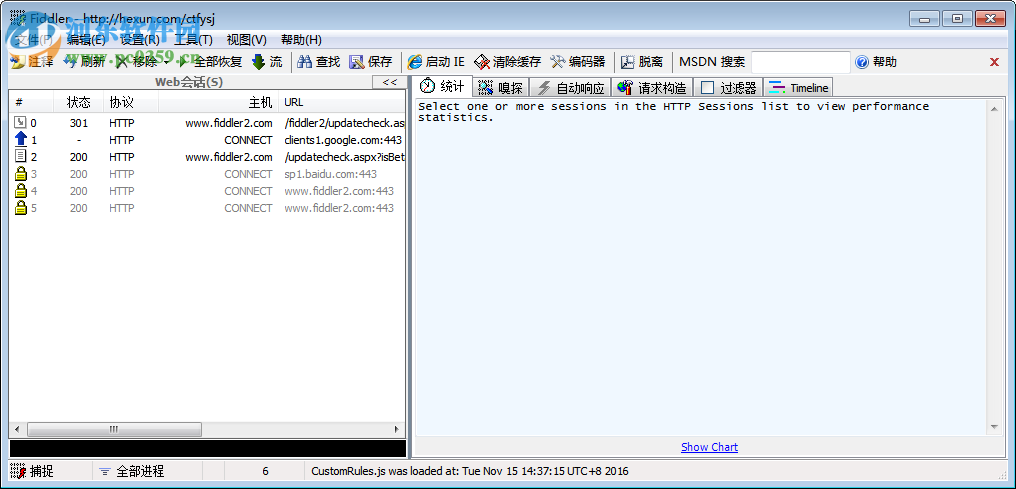Click Fiddler title bar app icon
1016x489 pixels.
pyautogui.click(x=17, y=19)
